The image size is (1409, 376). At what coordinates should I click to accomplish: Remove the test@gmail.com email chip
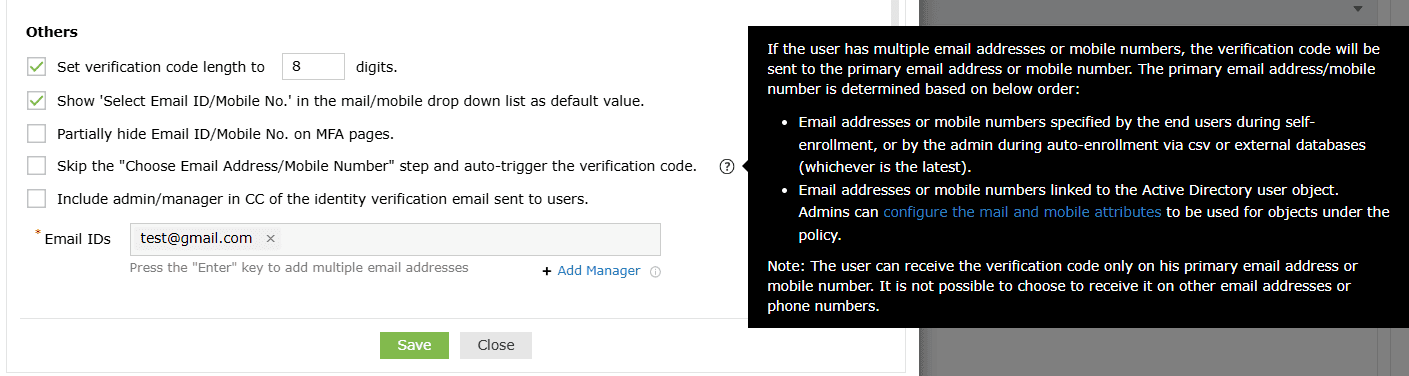(270, 239)
